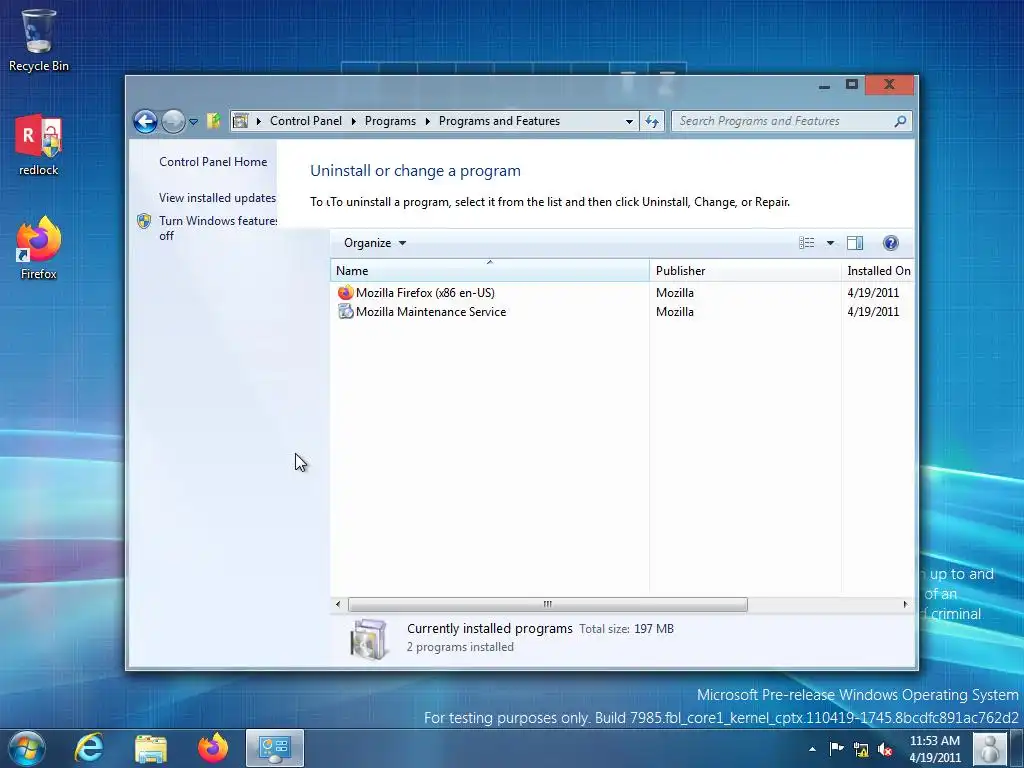Select Programs and Features breadcrumb segment
The height and width of the screenshot is (768, 1024).
499,121
